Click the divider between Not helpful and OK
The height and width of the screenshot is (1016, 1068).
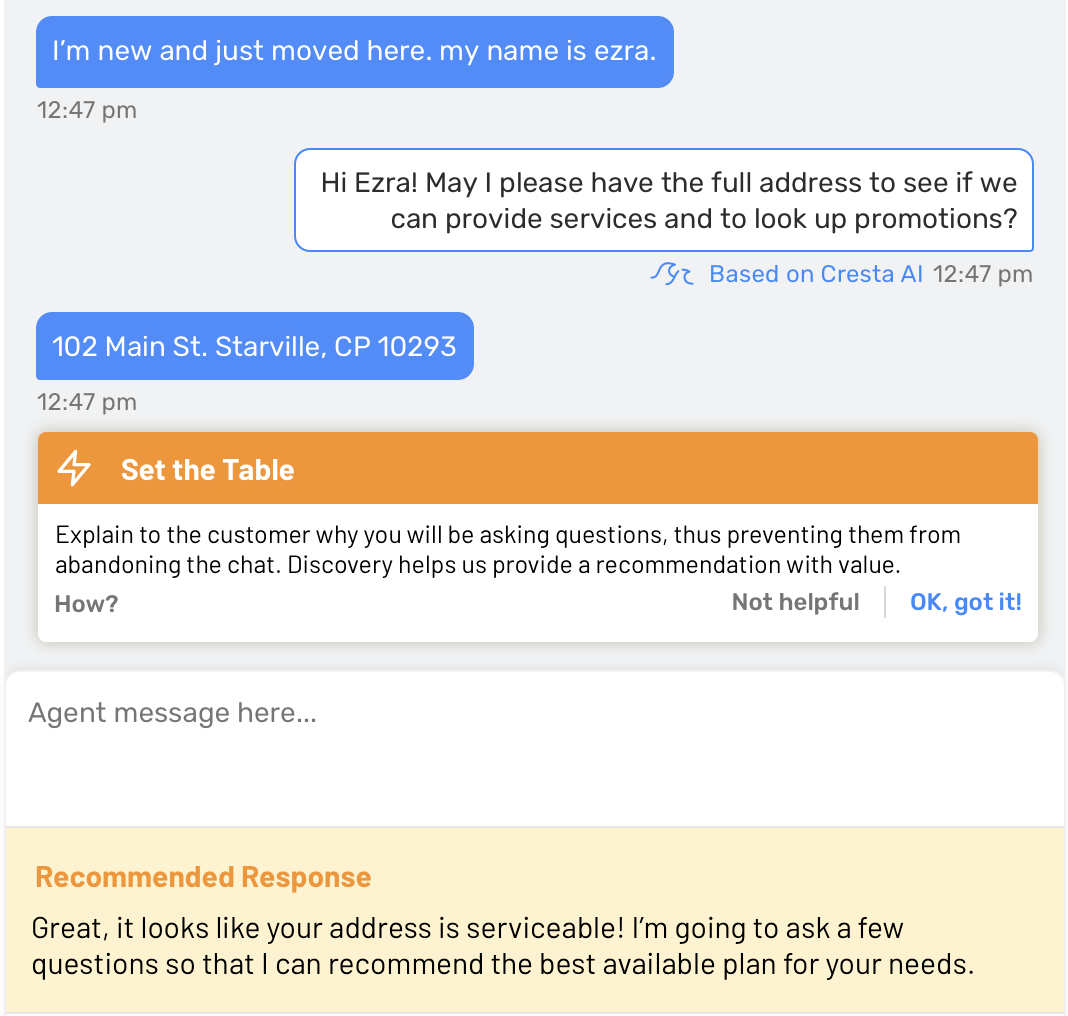[x=885, y=602]
